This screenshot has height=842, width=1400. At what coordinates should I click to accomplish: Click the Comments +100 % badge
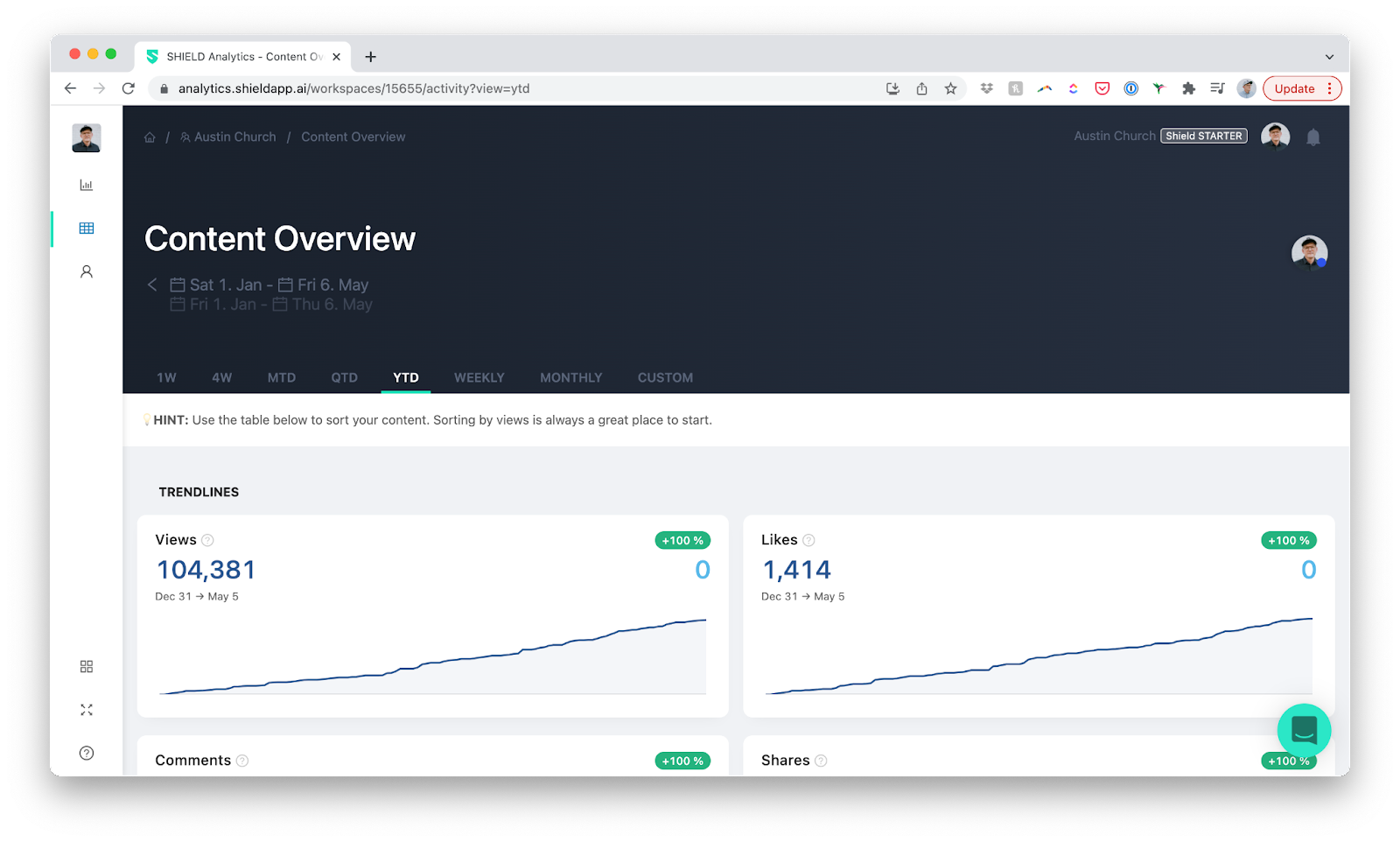[x=682, y=761]
